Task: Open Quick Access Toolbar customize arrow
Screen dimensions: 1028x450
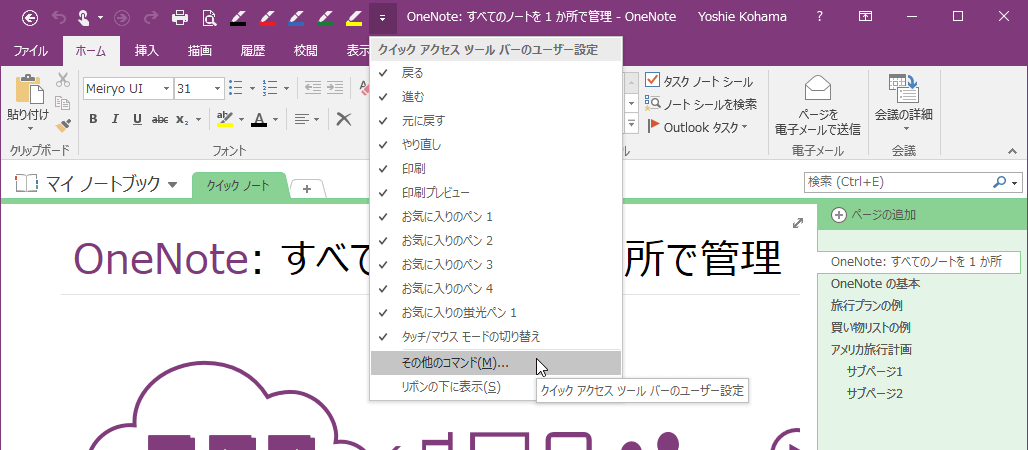Action: click(x=383, y=17)
